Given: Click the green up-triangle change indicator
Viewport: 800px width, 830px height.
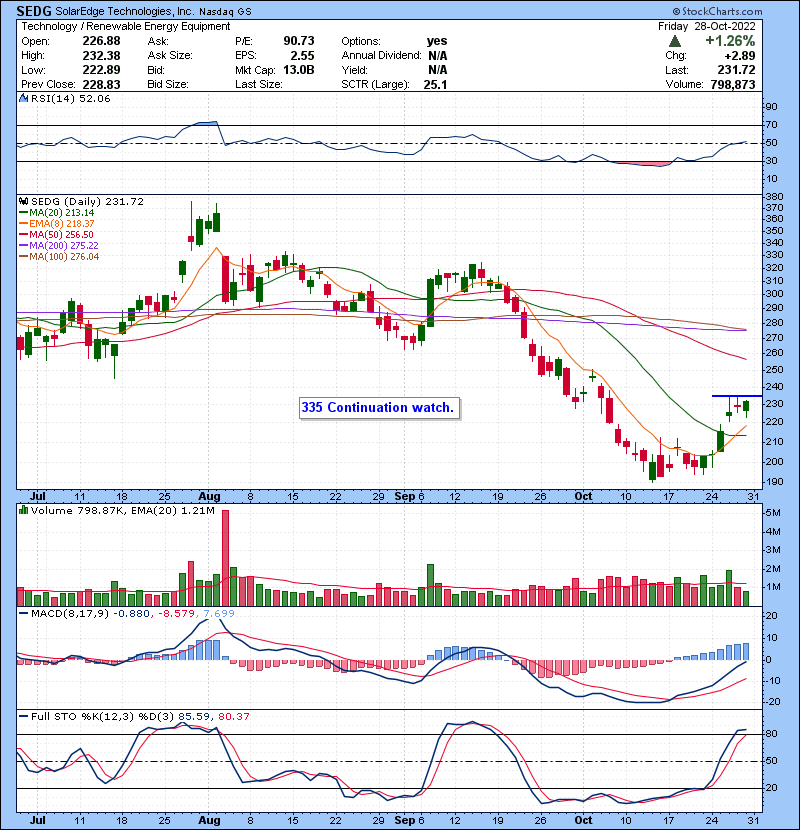Looking at the screenshot, I should (675, 41).
